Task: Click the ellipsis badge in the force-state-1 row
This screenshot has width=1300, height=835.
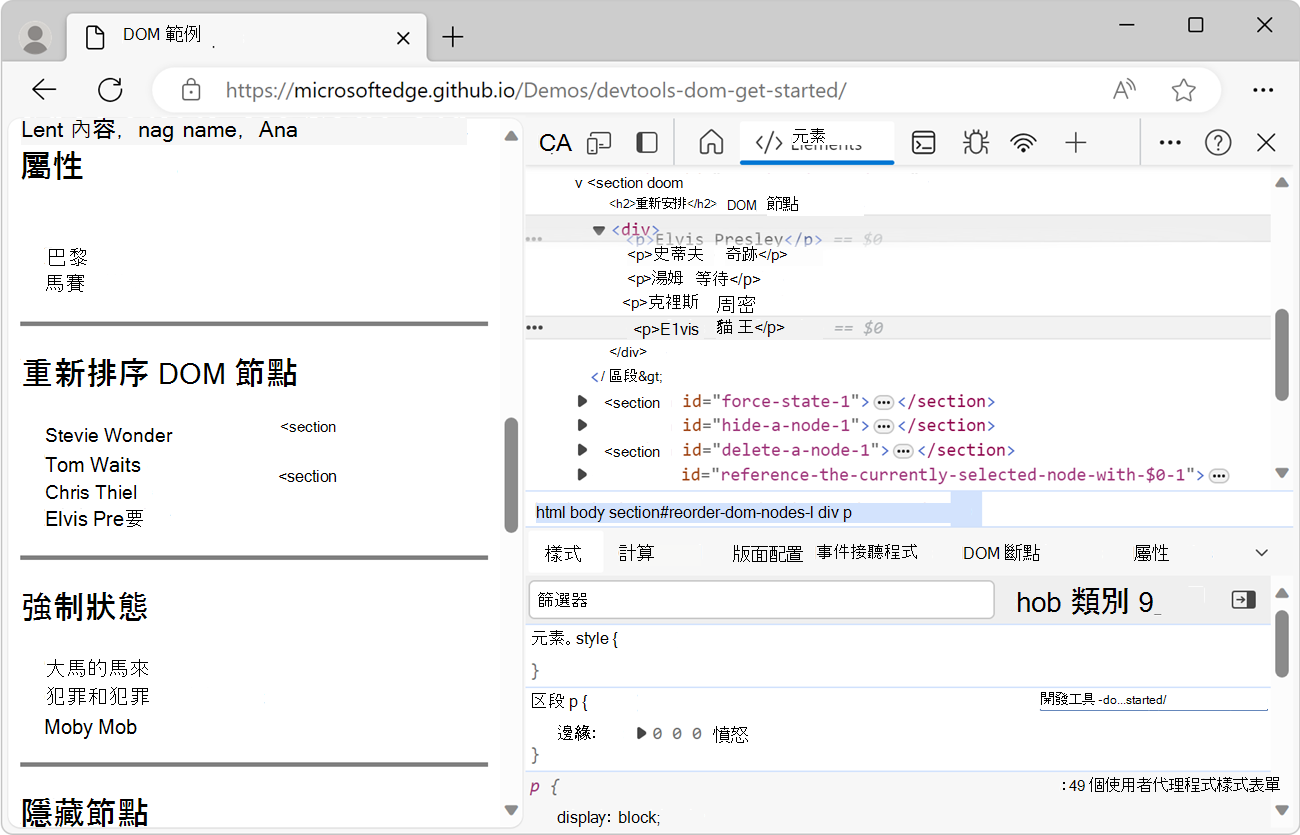Action: [x=883, y=402]
